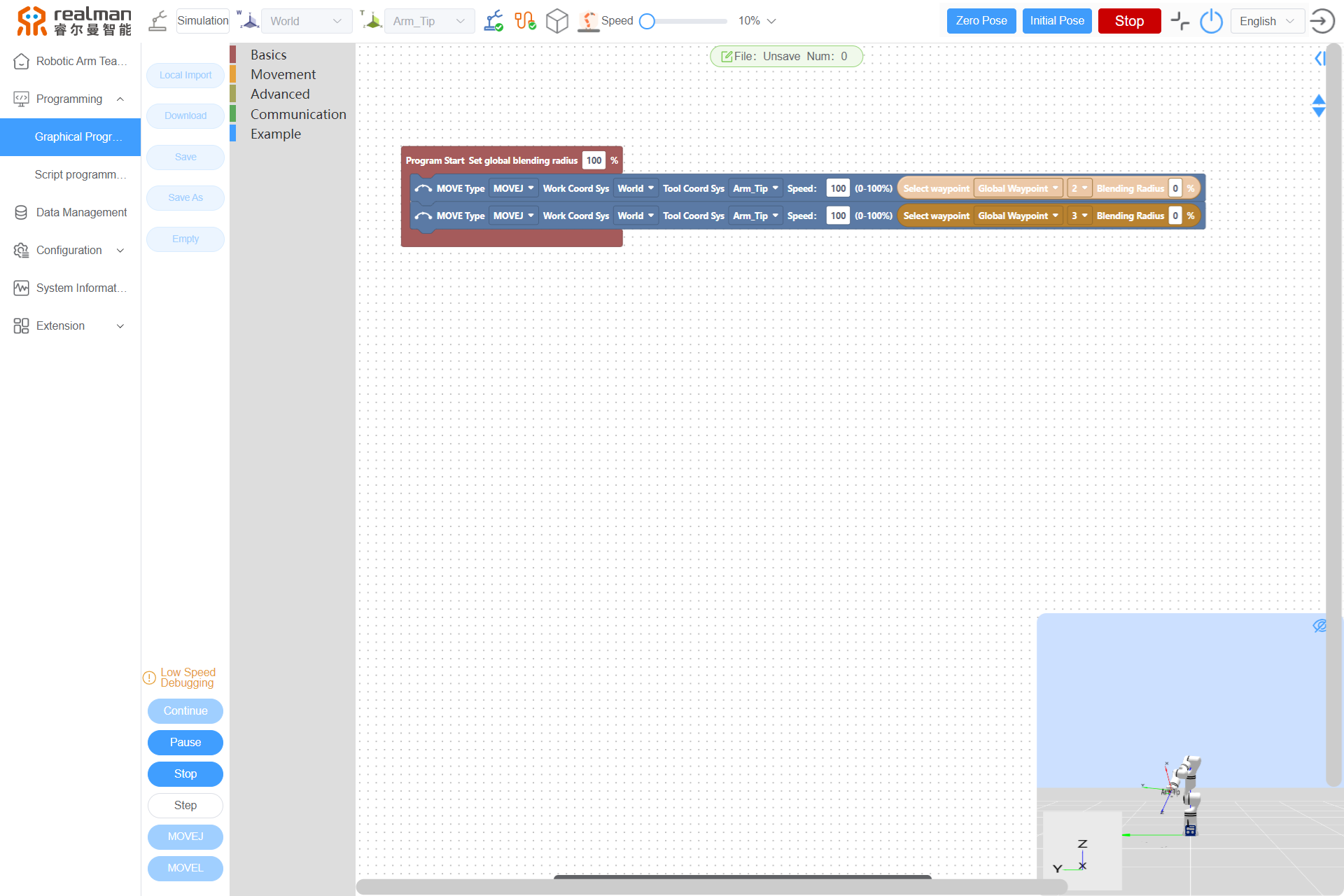Click the Zero Pose button
The width and height of the screenshot is (1344, 896).
[x=980, y=20]
